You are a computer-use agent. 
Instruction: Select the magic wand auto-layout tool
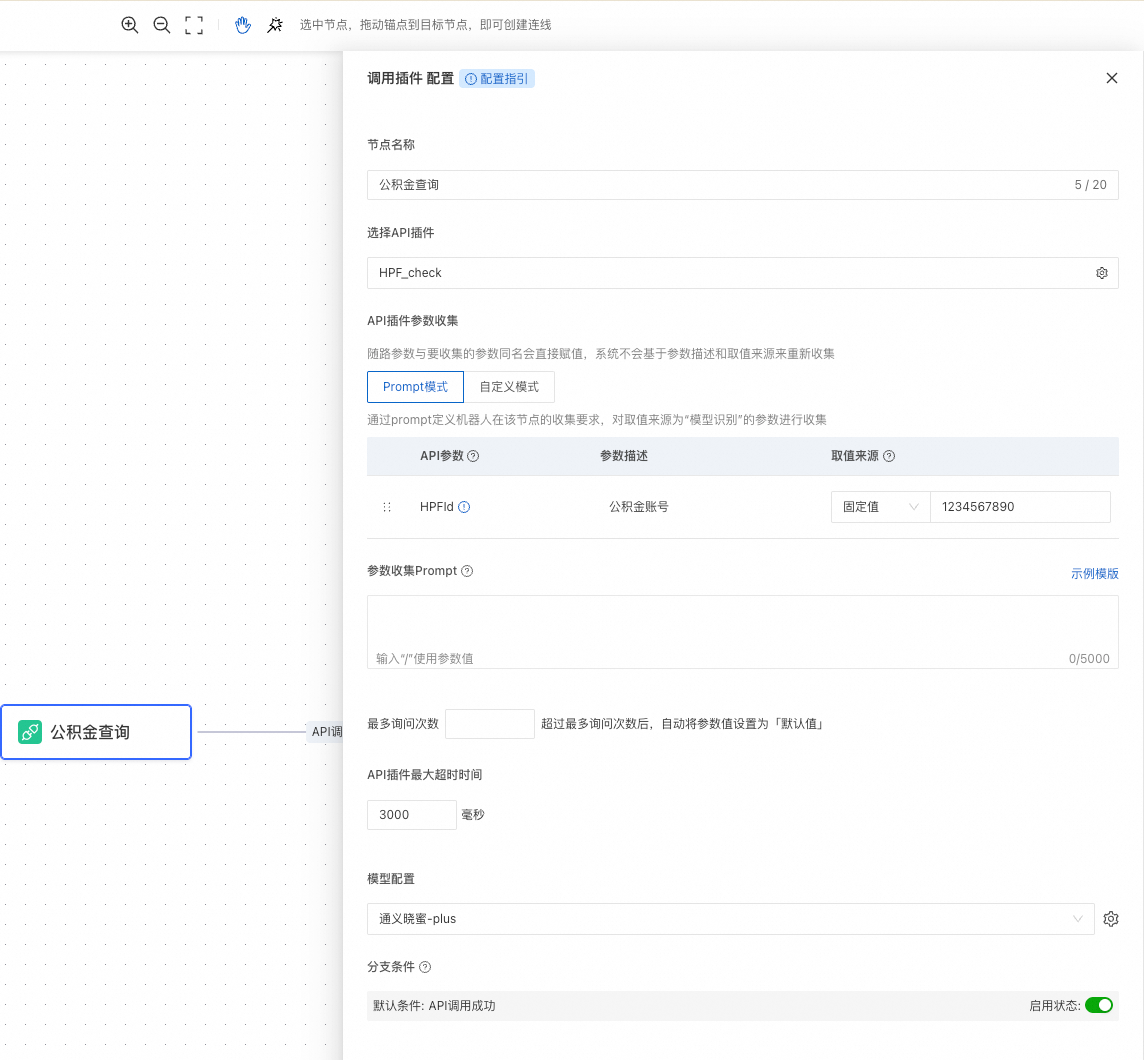pyautogui.click(x=275, y=25)
